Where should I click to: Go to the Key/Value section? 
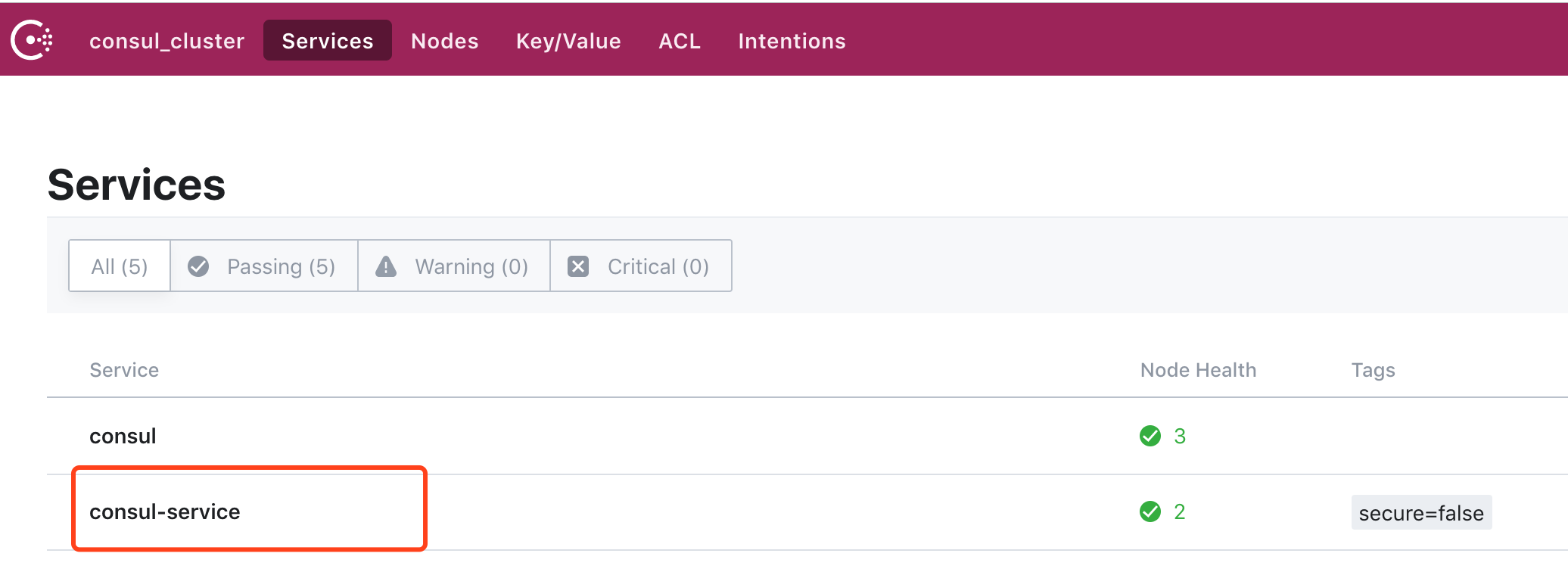coord(568,41)
